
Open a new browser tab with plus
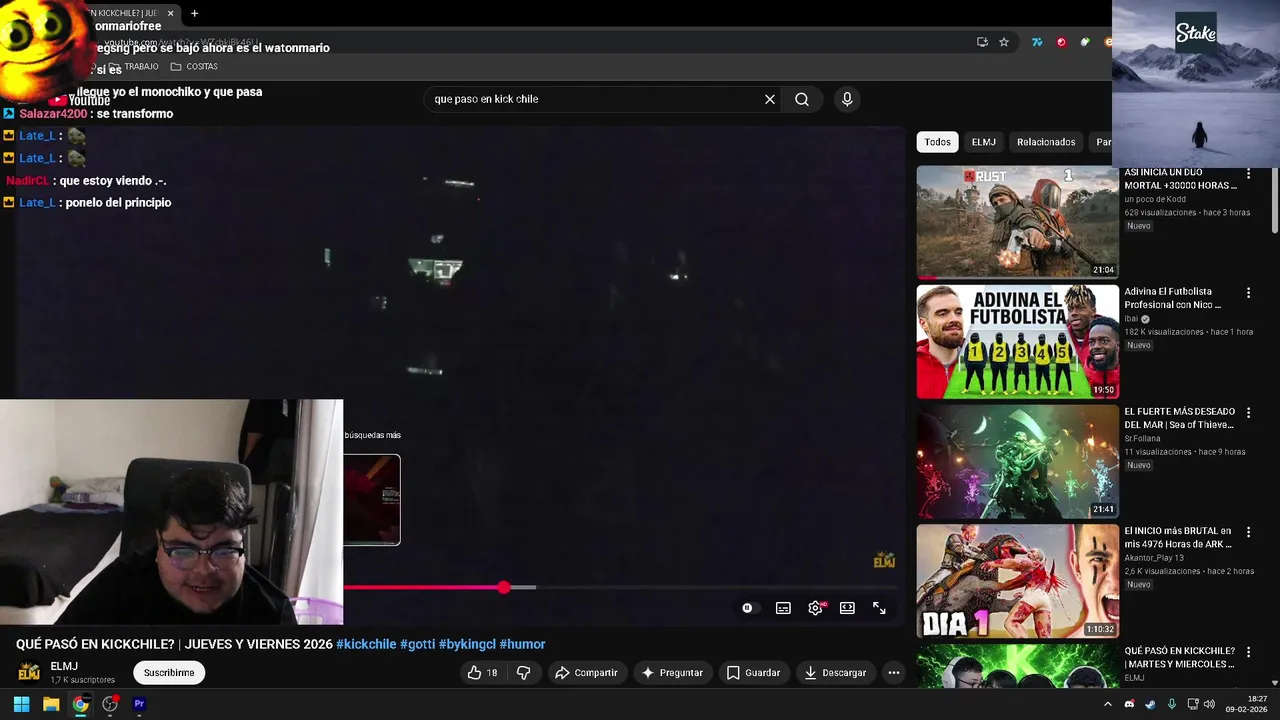click(x=194, y=13)
